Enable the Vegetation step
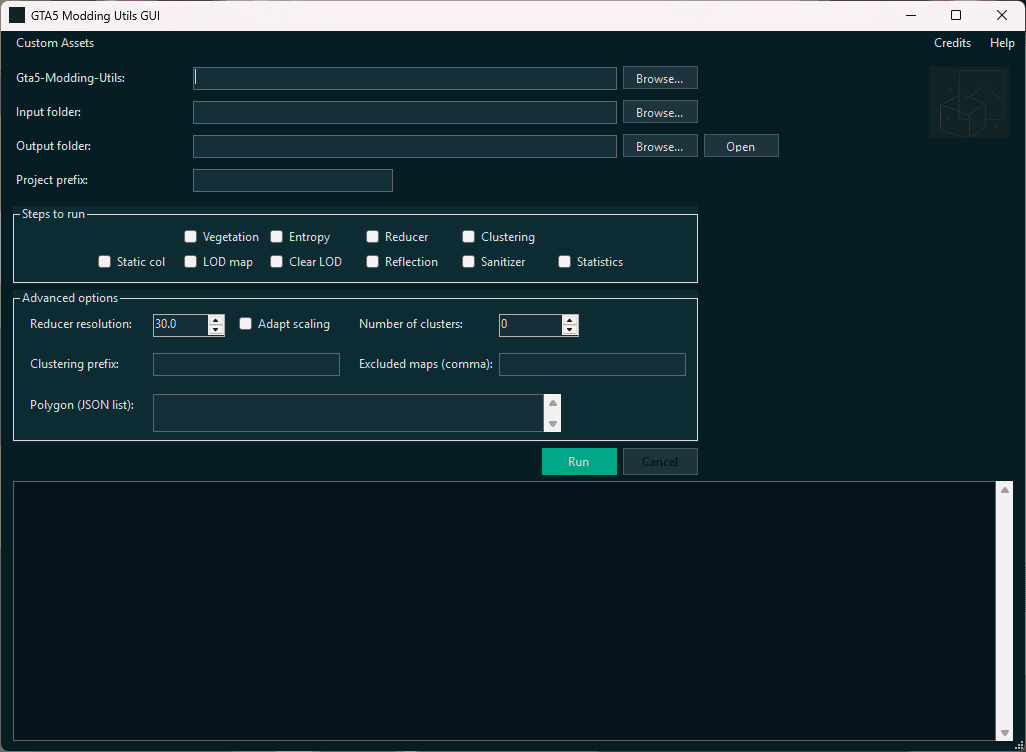The width and height of the screenshot is (1026, 752). click(190, 236)
